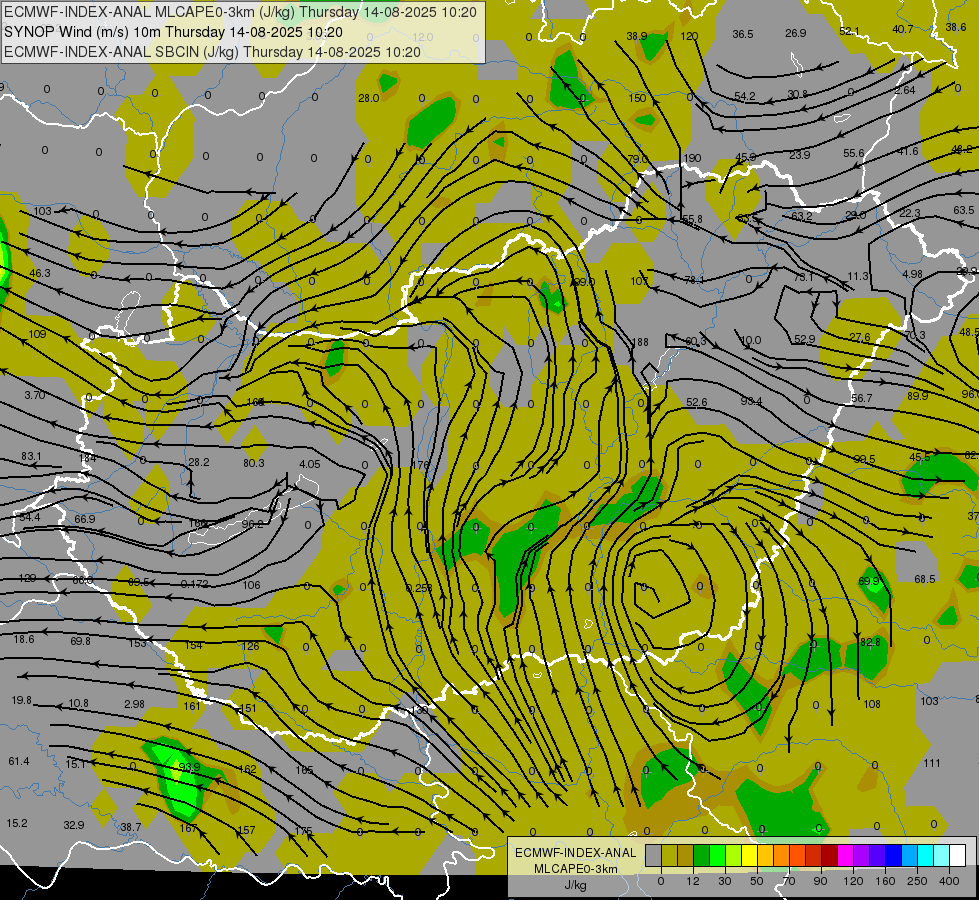Click the map value 111
This screenshot has width=979, height=900.
pos(932,763)
